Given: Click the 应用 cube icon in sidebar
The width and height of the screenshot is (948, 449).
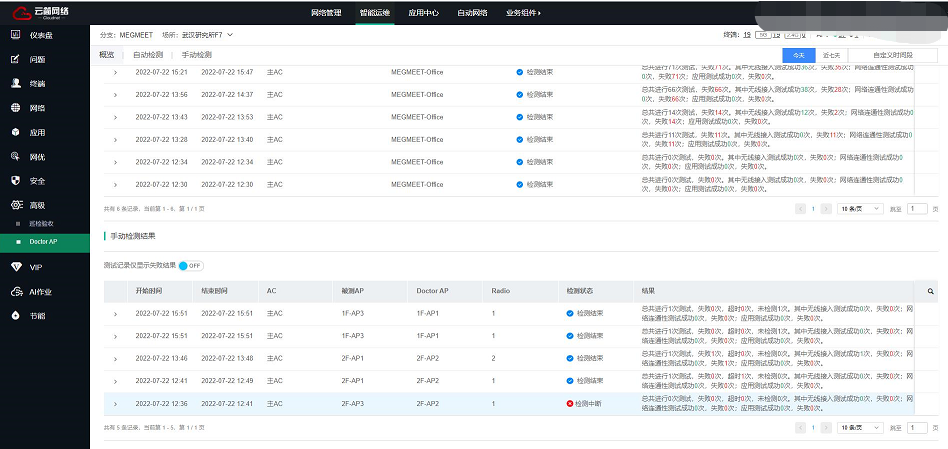Looking at the screenshot, I should [x=16, y=131].
